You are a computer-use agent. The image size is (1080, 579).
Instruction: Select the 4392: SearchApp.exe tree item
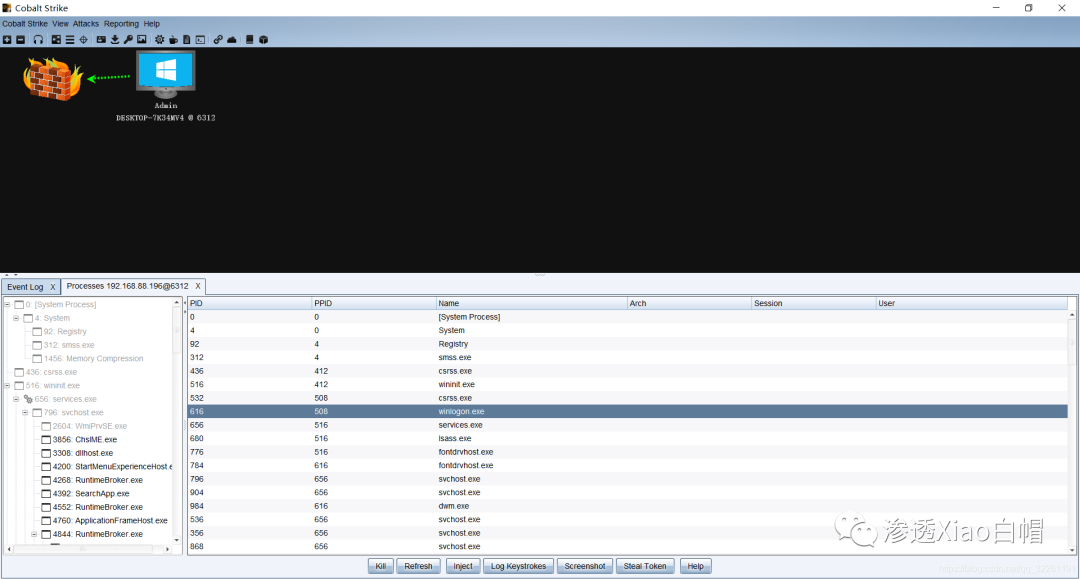(x=91, y=494)
